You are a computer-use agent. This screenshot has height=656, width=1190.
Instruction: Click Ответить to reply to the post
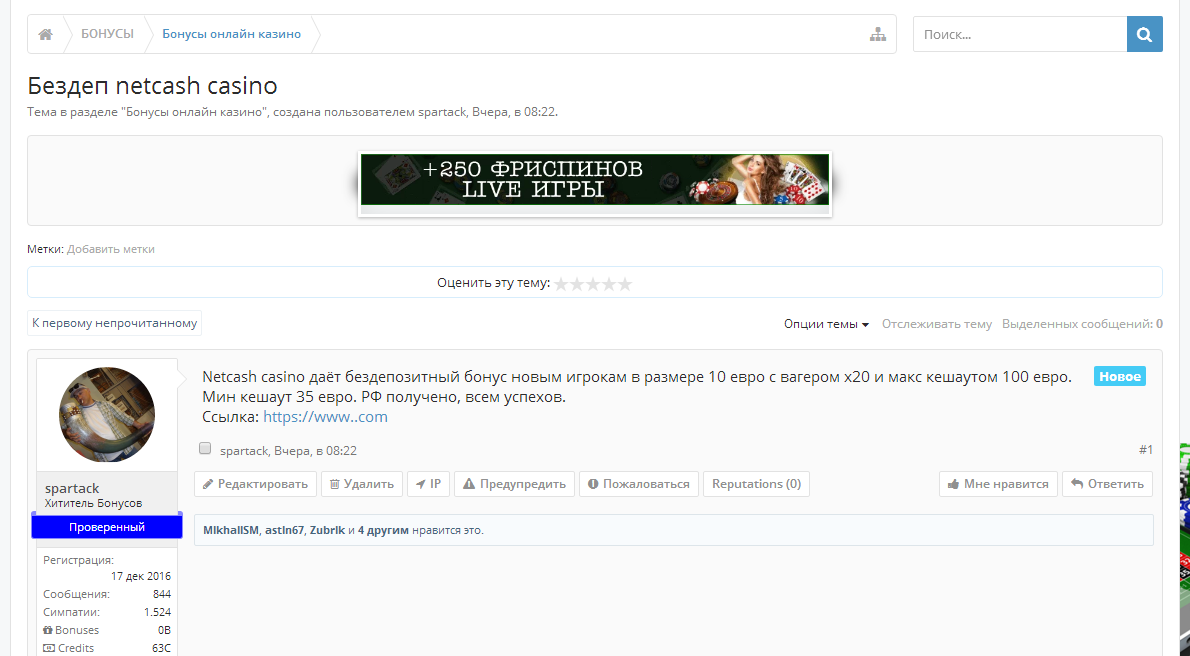click(1107, 484)
